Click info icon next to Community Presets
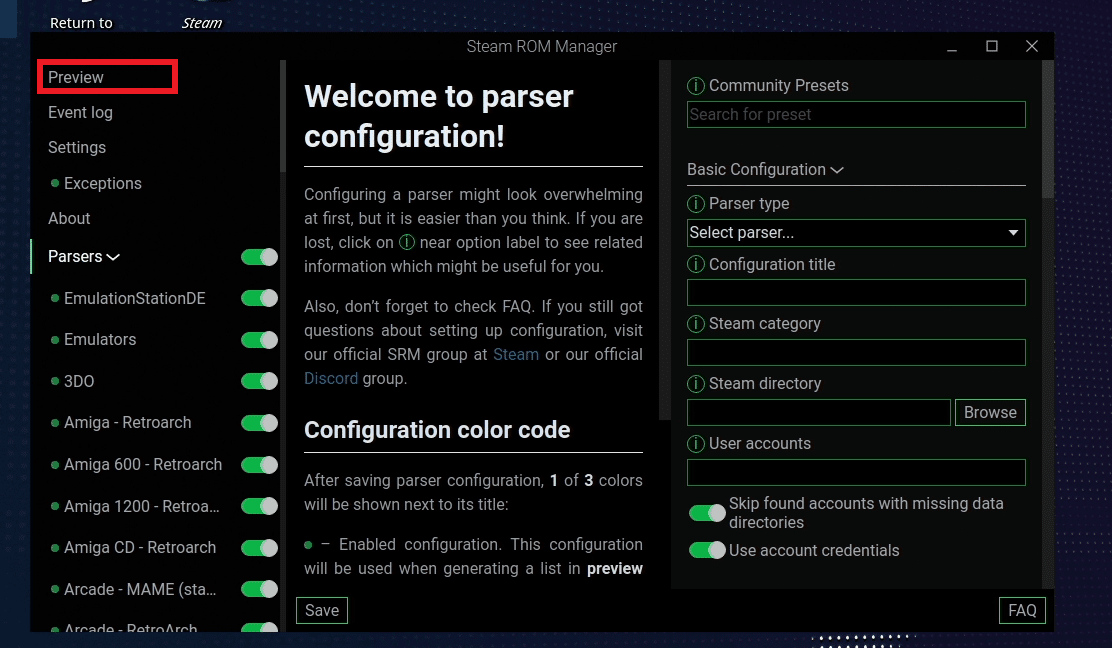 (696, 86)
